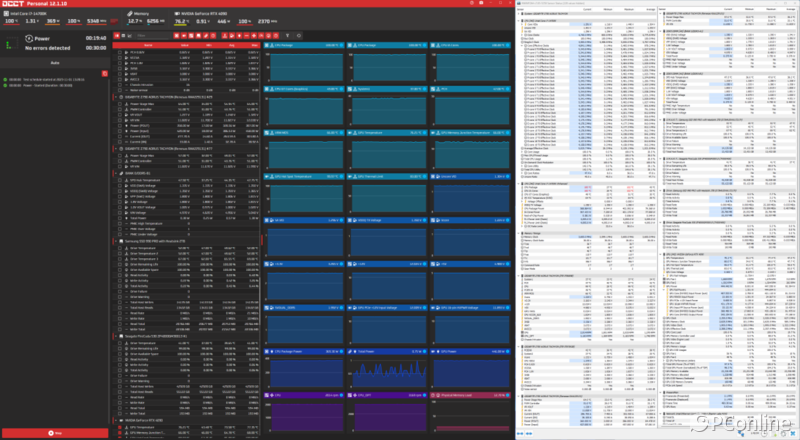Click the plus icon in sensor toolbar

pyautogui.click(x=254, y=36)
